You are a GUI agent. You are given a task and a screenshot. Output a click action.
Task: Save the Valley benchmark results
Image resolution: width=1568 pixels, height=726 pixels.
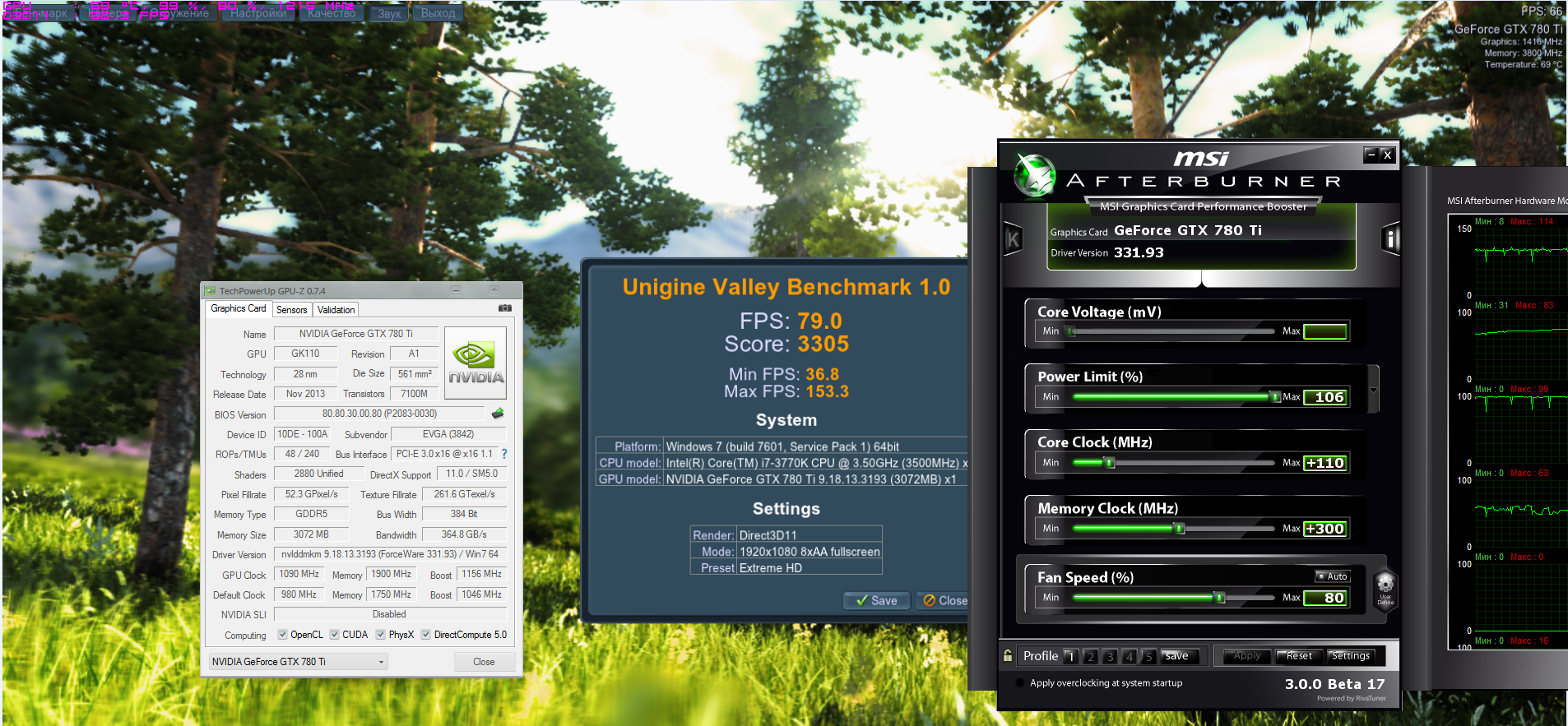(x=876, y=600)
